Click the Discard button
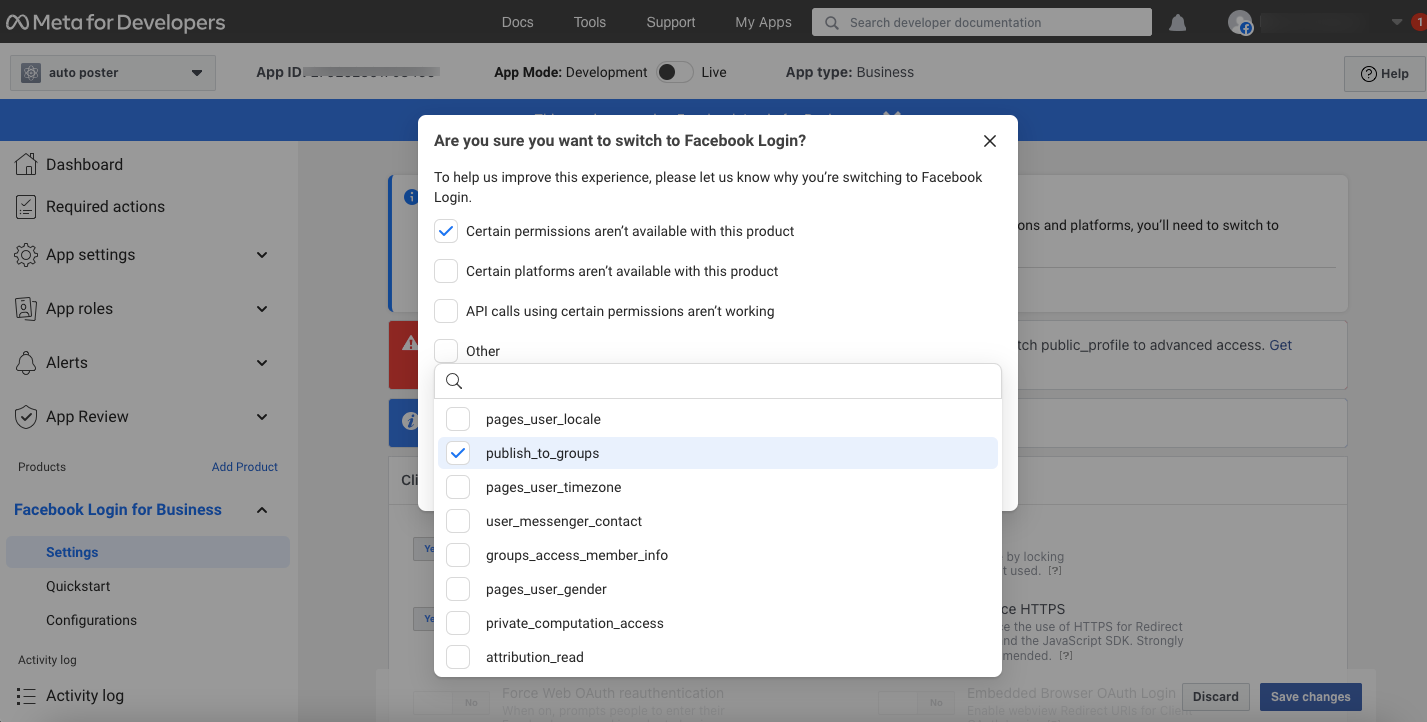The width and height of the screenshot is (1427, 722). (1216, 697)
